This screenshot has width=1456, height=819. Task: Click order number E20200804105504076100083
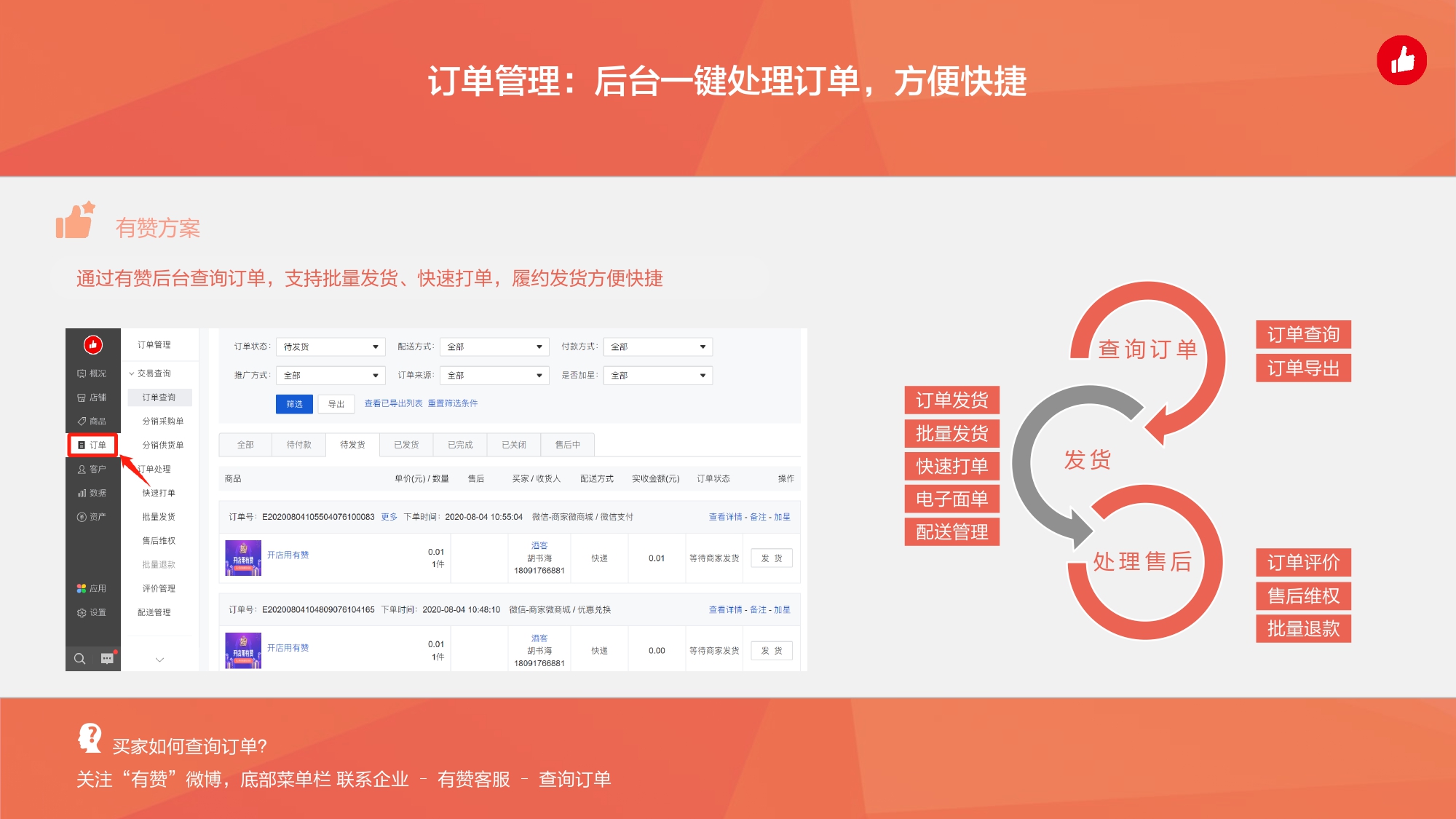tap(318, 517)
